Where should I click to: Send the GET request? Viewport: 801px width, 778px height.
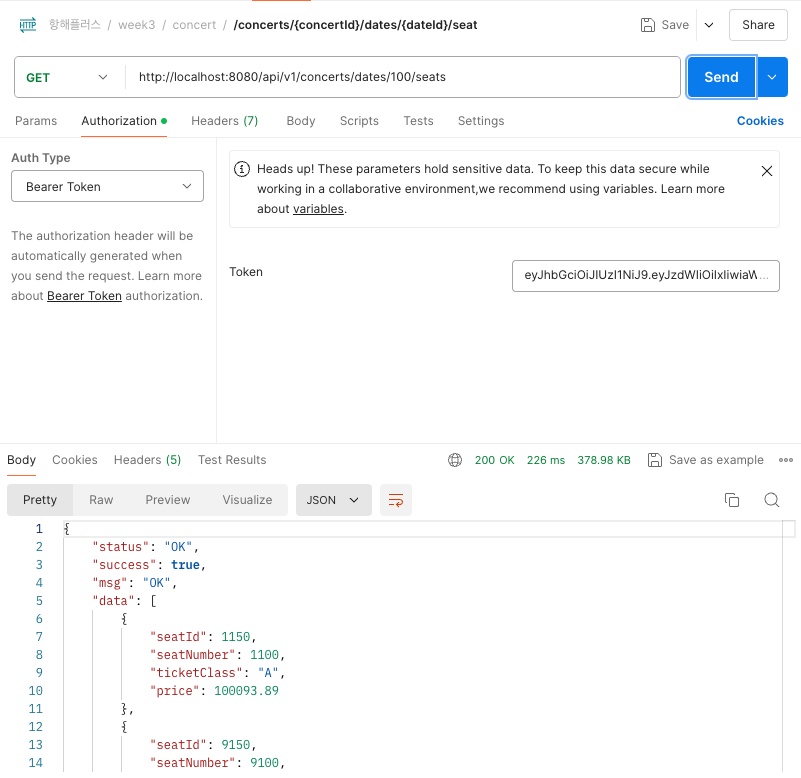coord(721,77)
